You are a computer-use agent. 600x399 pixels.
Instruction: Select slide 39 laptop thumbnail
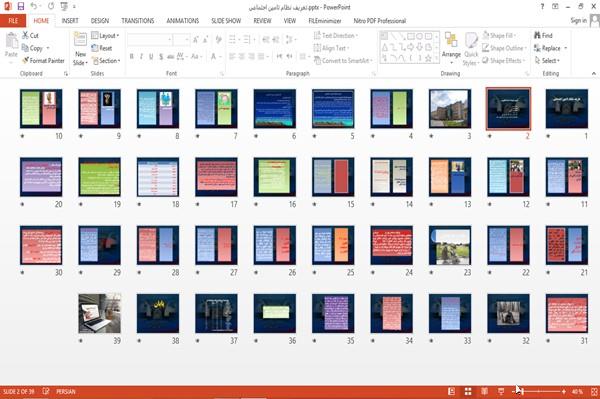click(x=99, y=313)
